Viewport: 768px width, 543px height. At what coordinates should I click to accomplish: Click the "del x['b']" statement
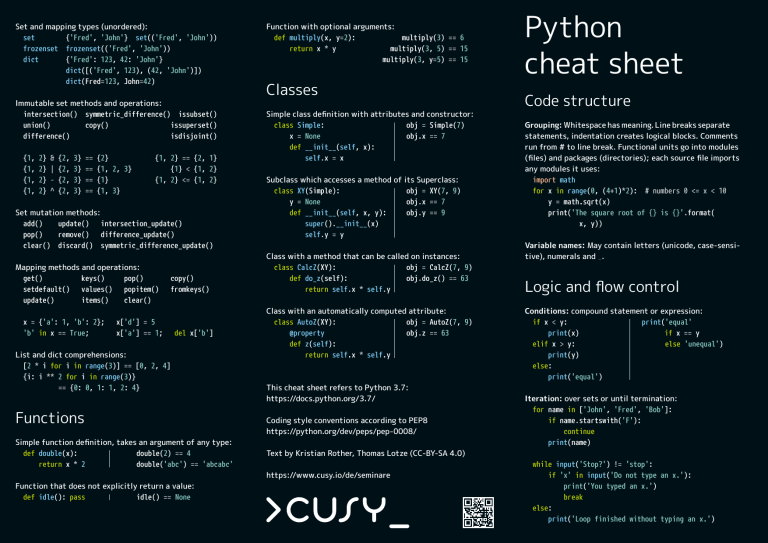[193, 333]
